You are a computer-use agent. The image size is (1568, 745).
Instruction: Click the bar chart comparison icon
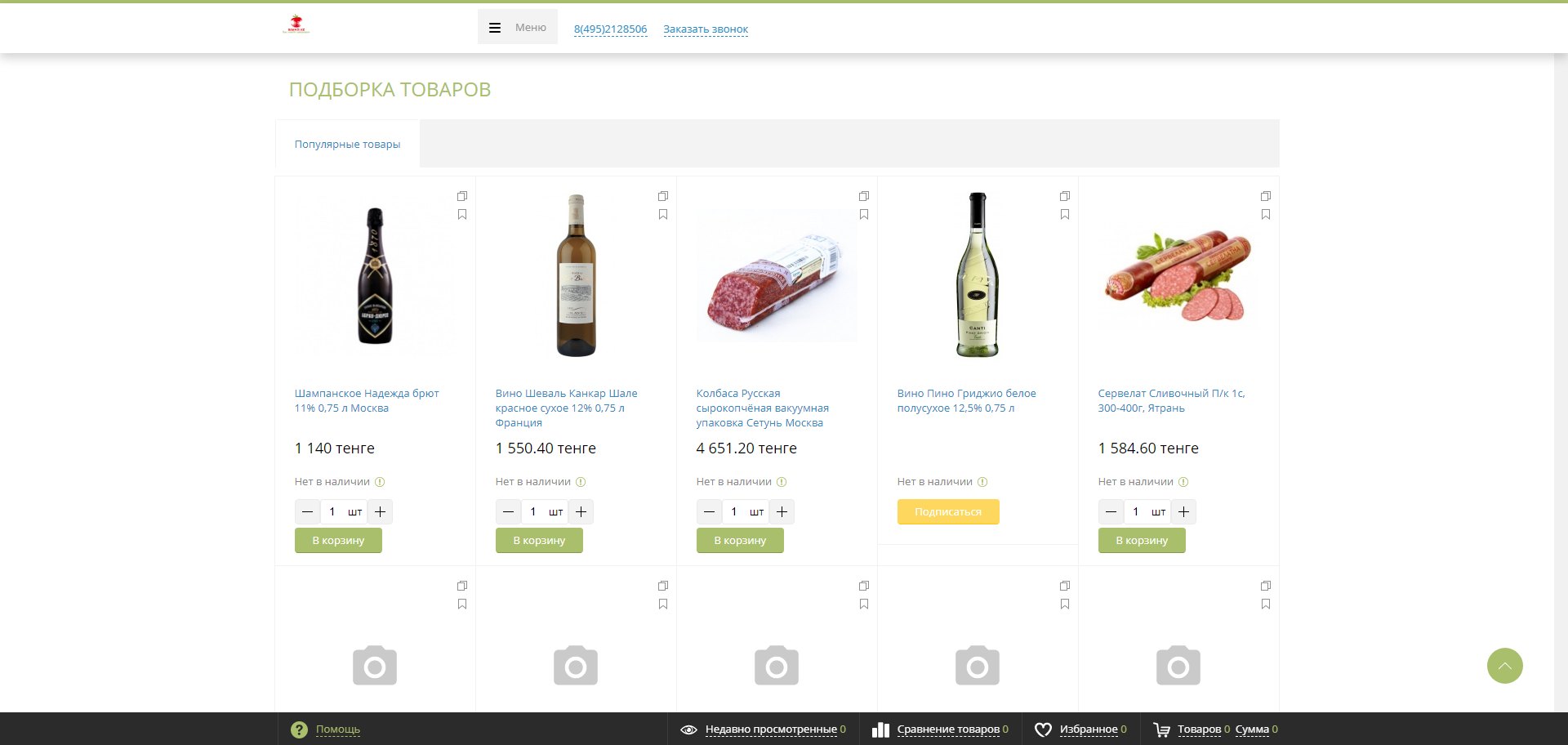(x=880, y=729)
